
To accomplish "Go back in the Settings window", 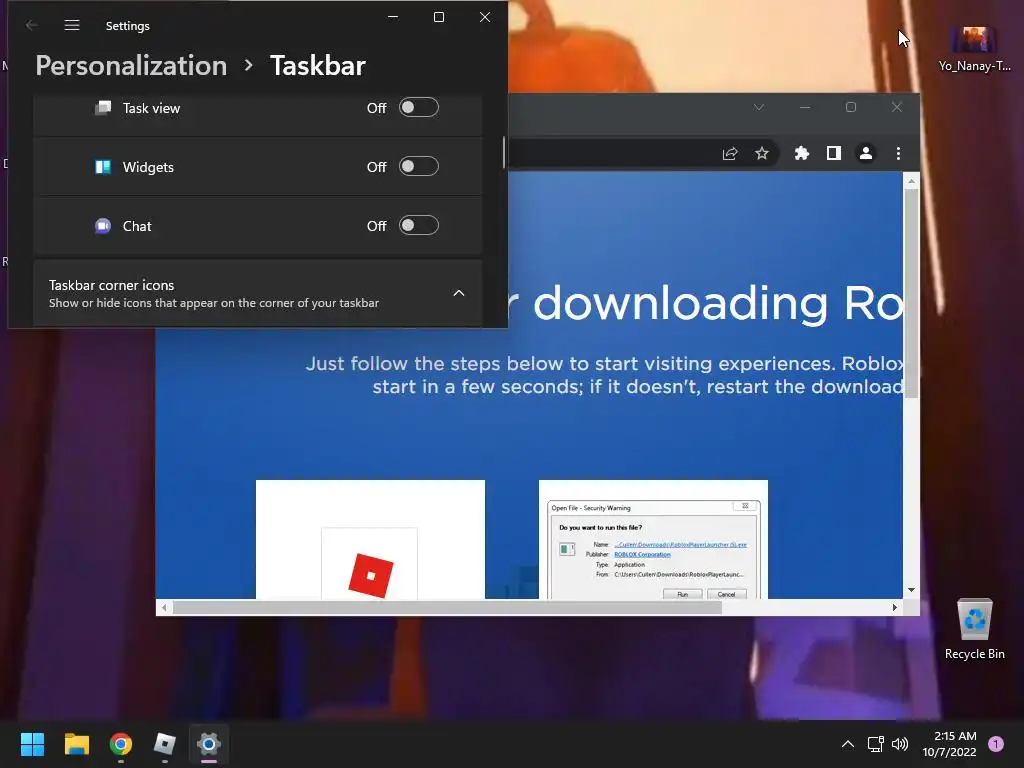I will point(31,25).
